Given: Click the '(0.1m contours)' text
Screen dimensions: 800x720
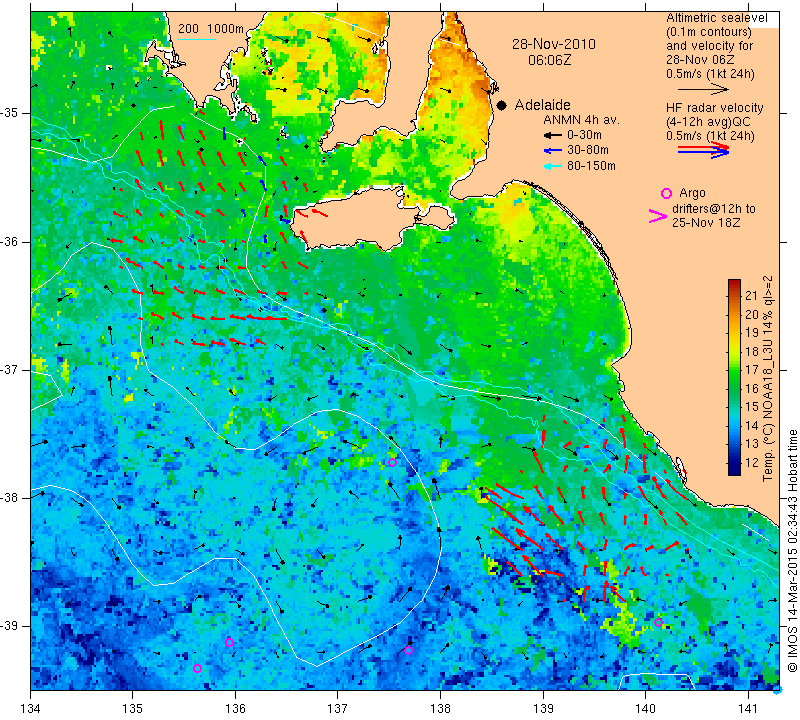Looking at the screenshot, I should pos(709,32).
